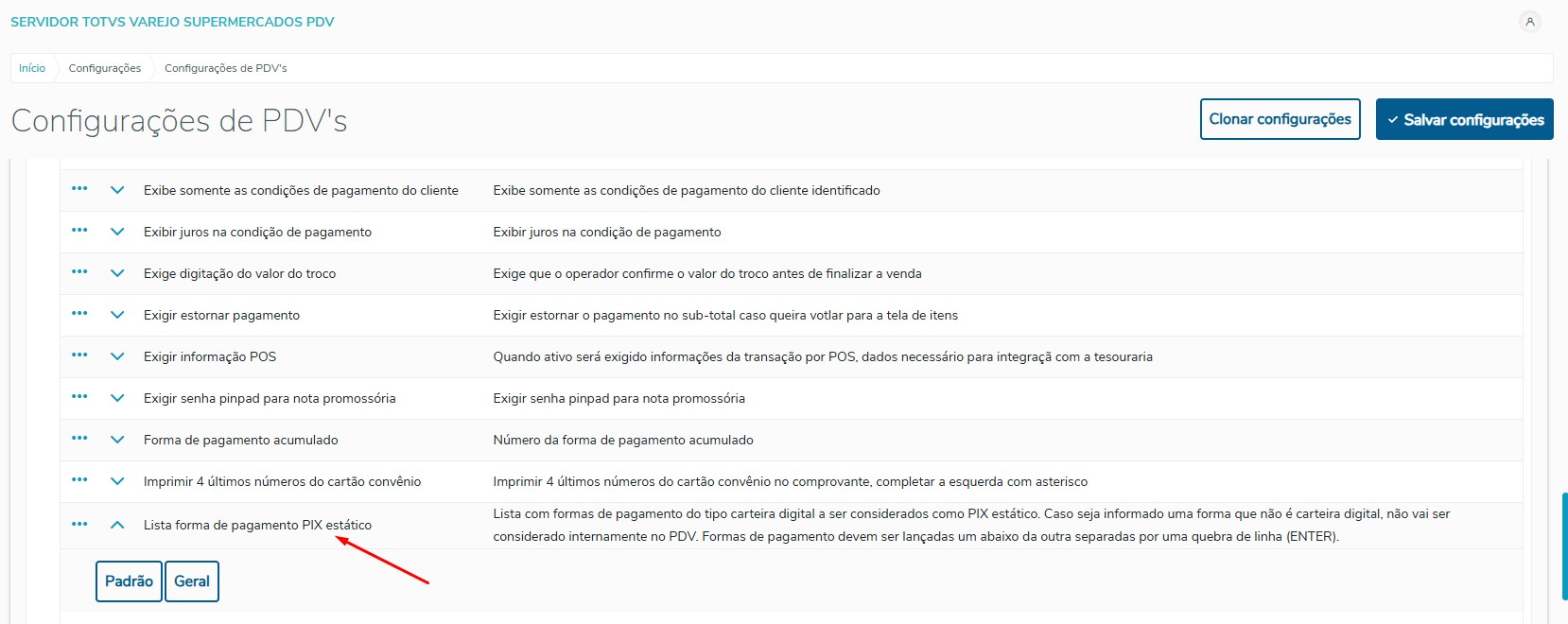
Task: Open three-dot menu for Exigir informação POS
Action: point(79,355)
